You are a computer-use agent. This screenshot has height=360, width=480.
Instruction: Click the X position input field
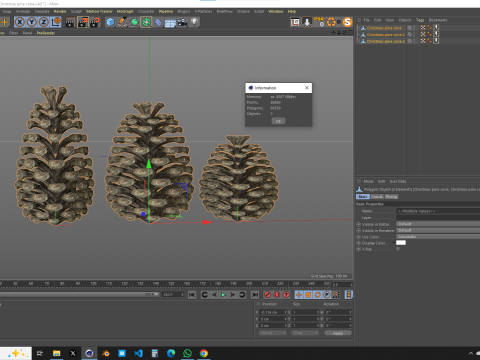click(273, 312)
